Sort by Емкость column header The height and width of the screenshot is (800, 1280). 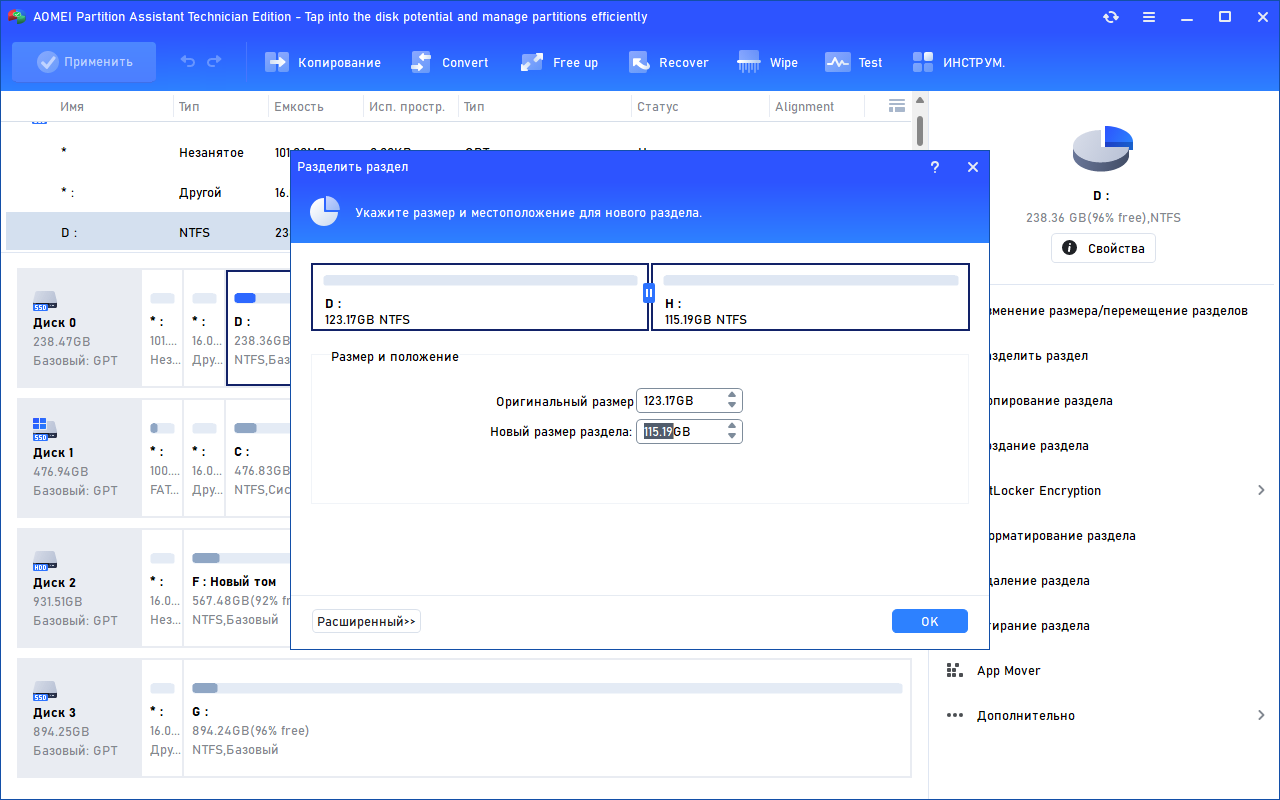tap(298, 107)
